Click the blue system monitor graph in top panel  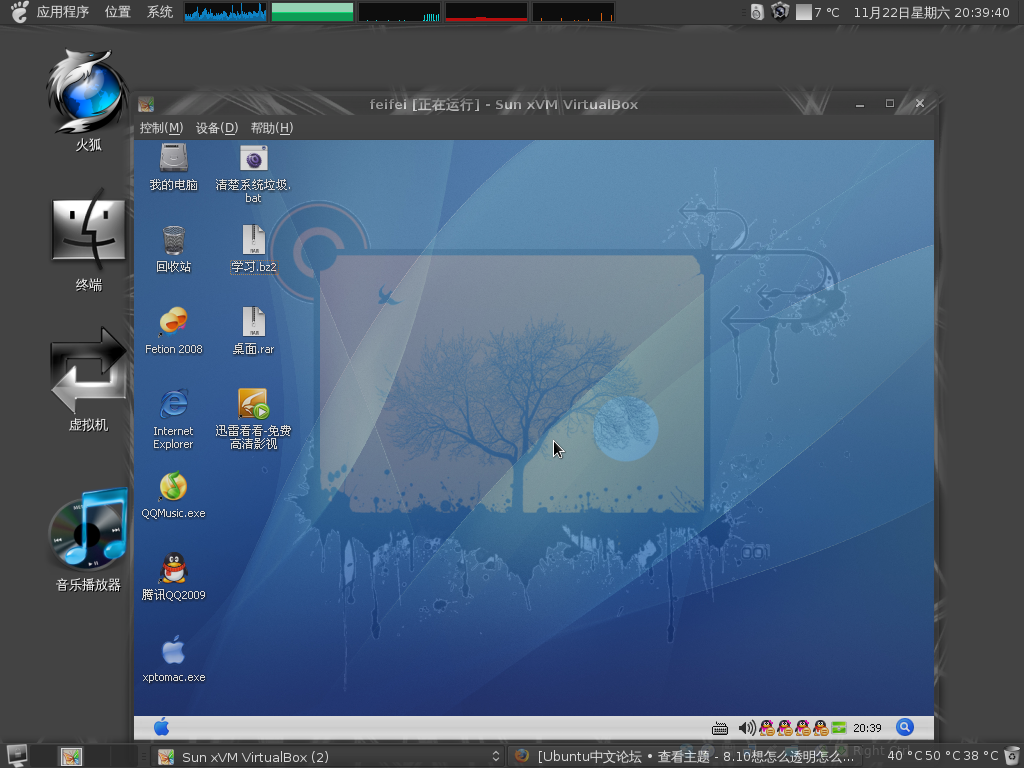tap(225, 12)
